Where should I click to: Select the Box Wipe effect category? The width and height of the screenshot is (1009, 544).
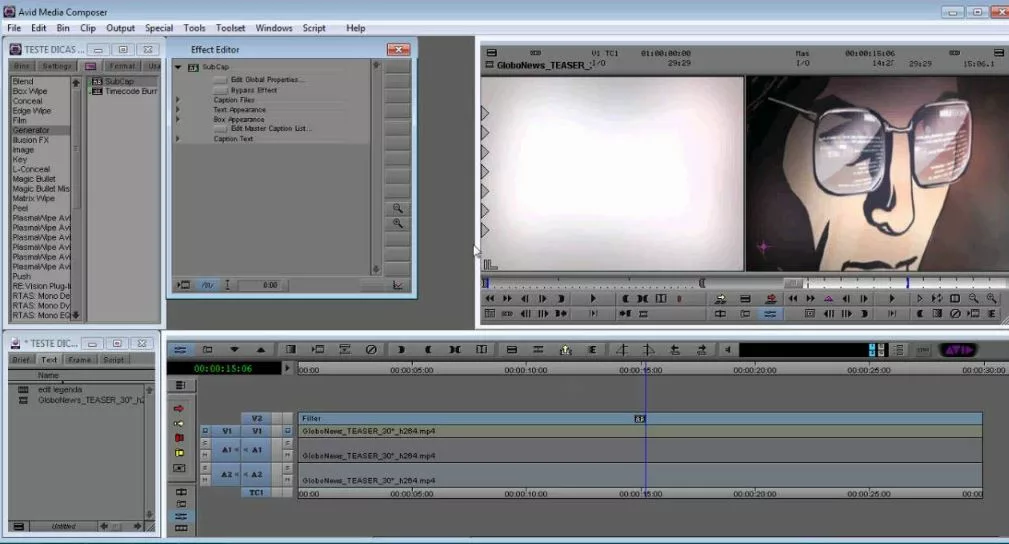point(30,91)
